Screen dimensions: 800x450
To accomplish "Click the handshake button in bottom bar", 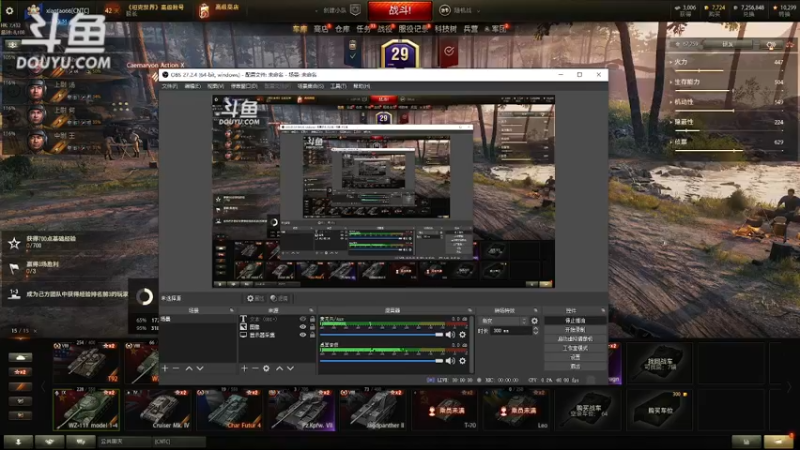I will coord(49,442).
